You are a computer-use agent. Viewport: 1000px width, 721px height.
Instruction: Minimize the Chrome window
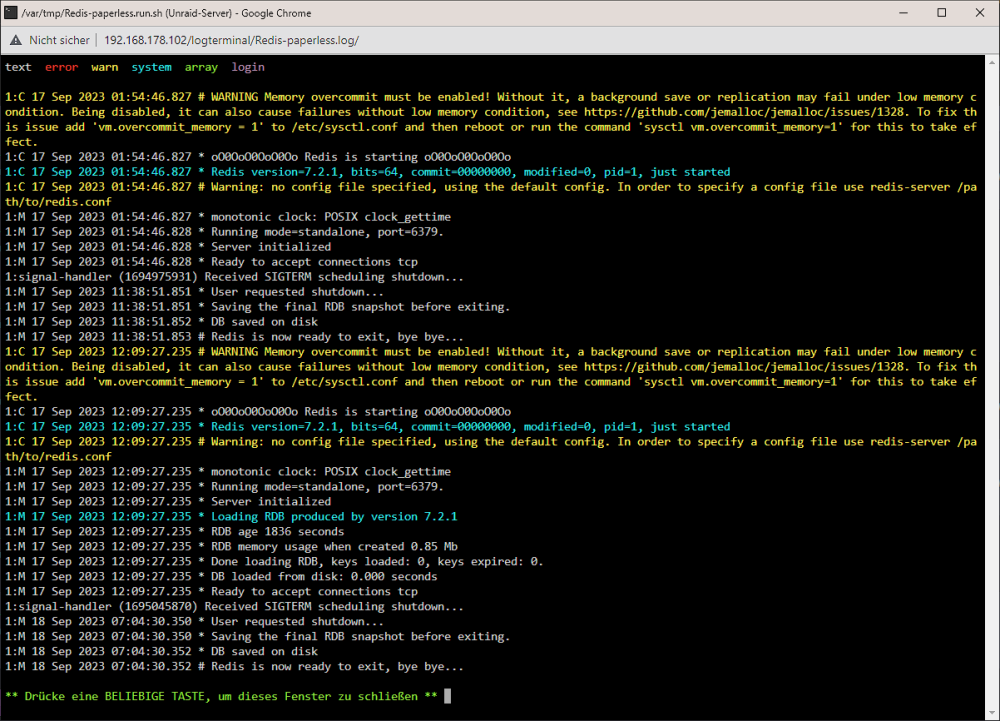point(903,13)
